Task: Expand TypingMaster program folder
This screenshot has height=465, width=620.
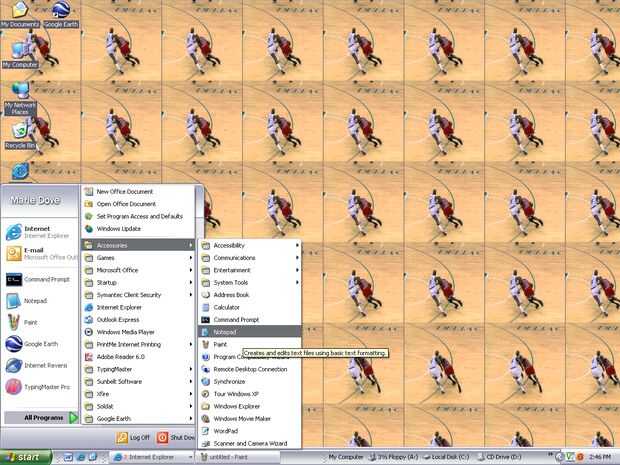Action: pos(138,369)
